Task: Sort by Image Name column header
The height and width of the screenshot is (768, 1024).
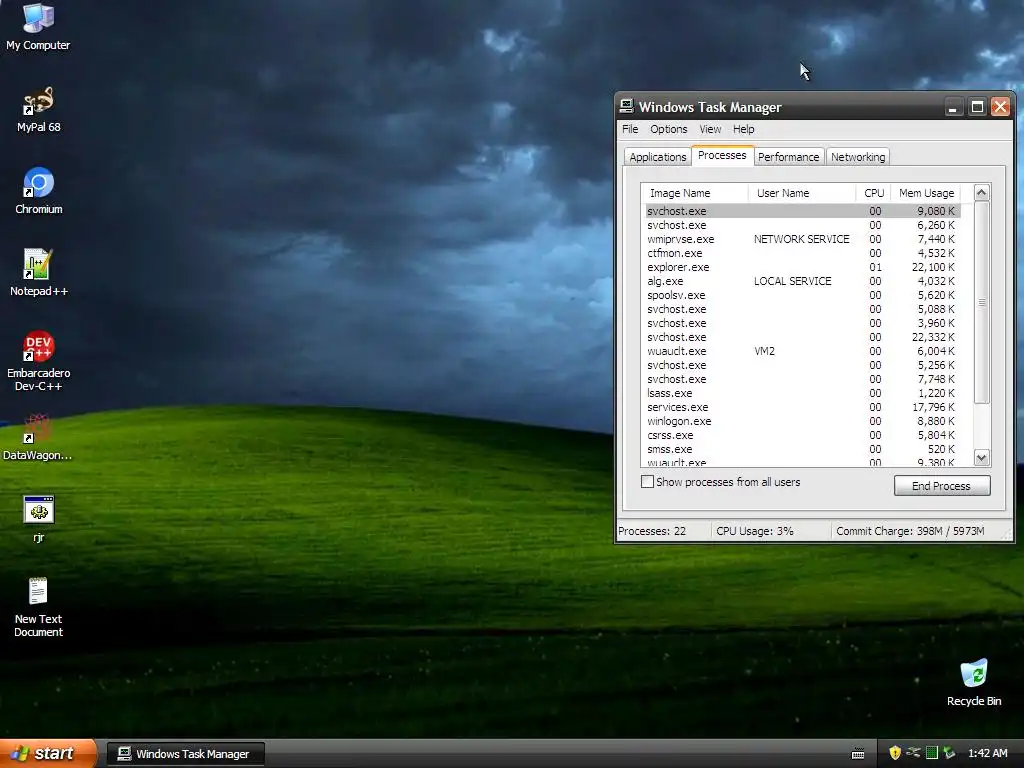Action: [x=695, y=193]
